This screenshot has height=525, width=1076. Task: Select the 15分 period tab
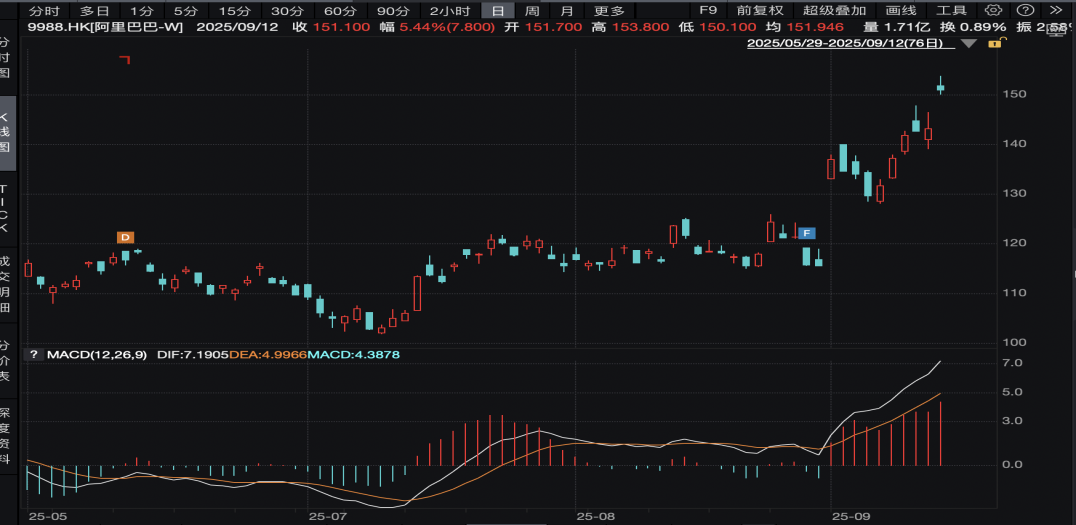click(x=235, y=10)
